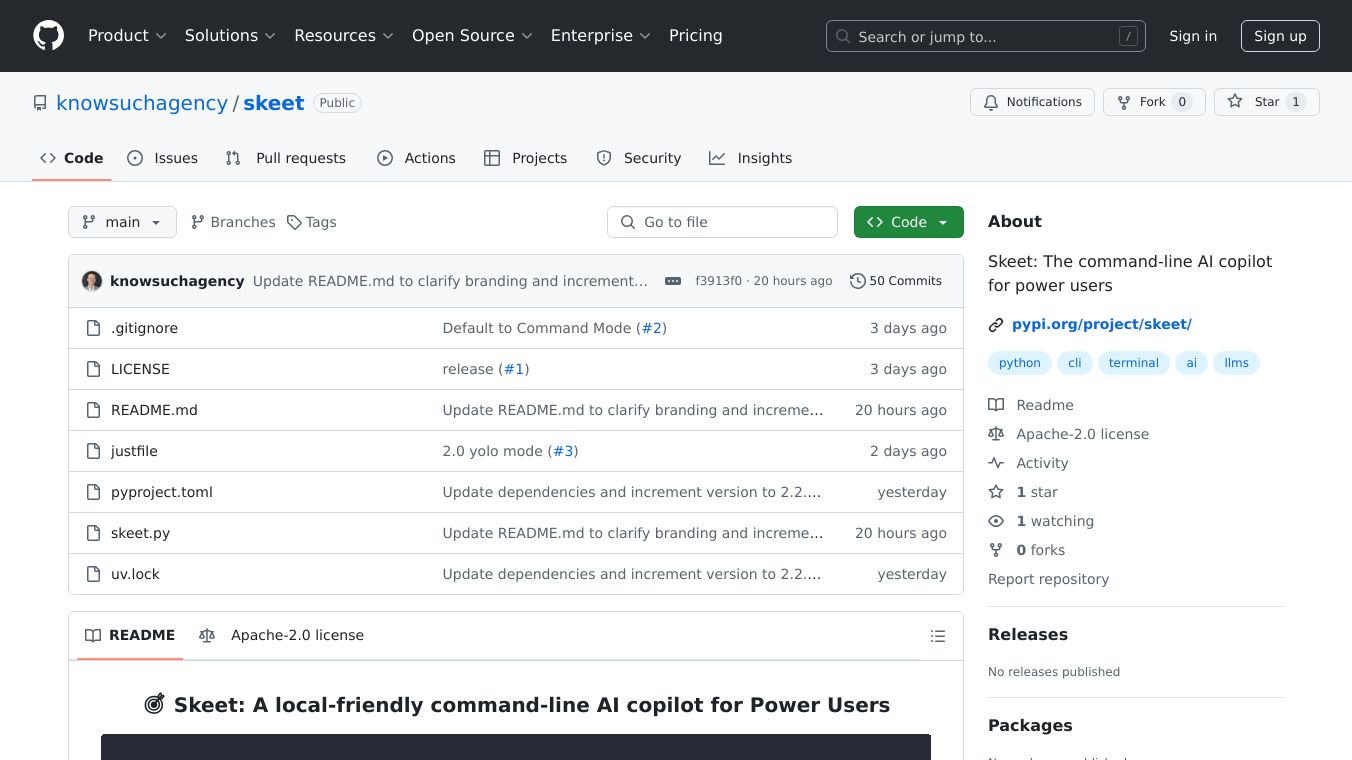Screen dimensions: 1352x760
Task: Star the skeet repository
Action: 1266,102
